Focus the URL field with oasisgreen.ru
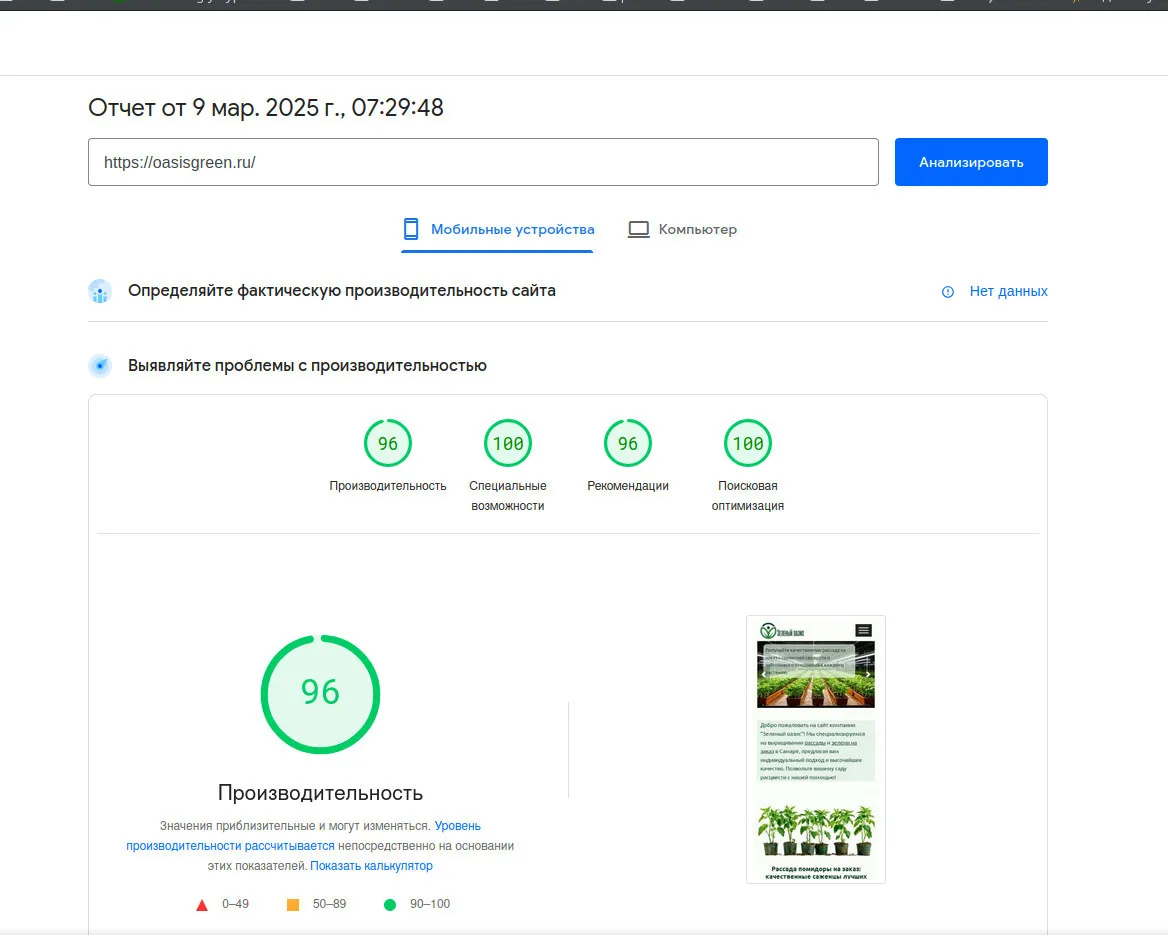 (483, 162)
